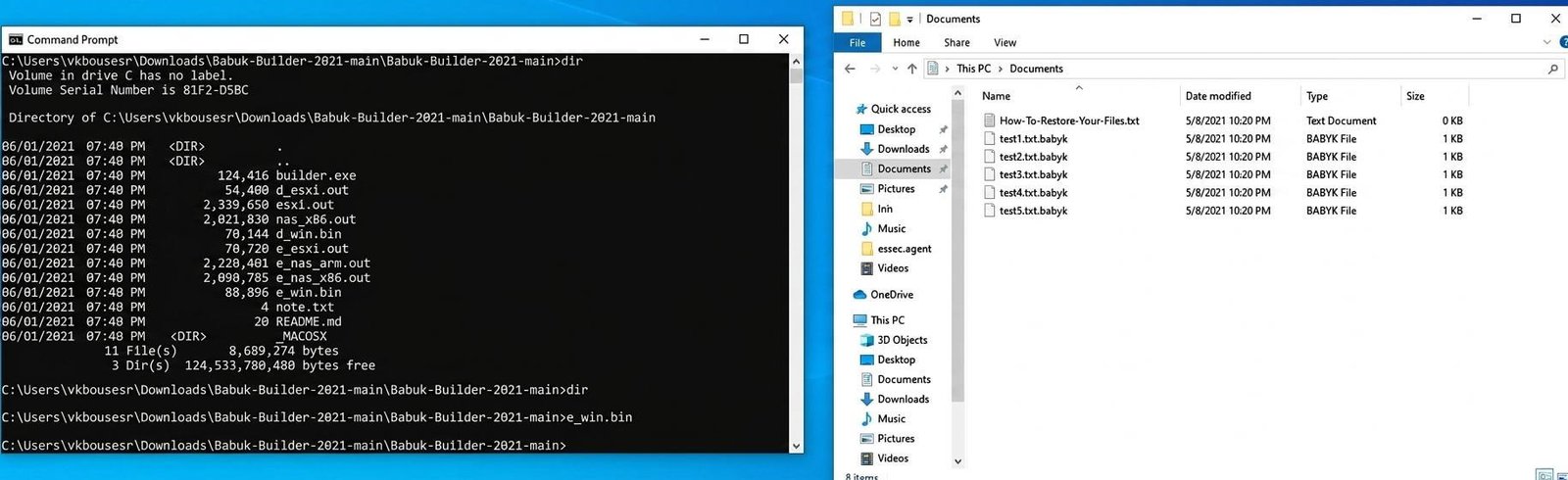Click Desktop icon under This PC
The image size is (1568, 480).
[866, 360]
